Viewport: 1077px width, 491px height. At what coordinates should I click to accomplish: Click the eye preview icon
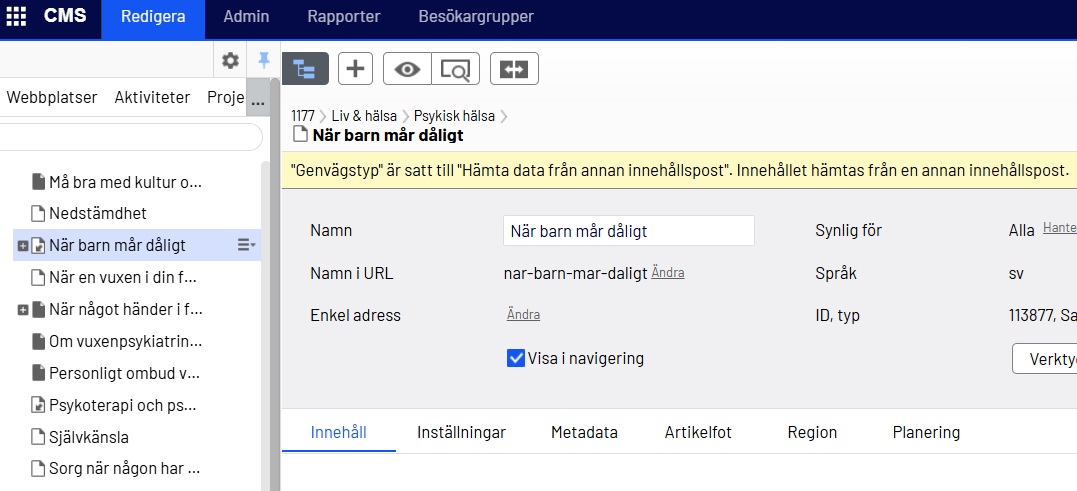(407, 69)
